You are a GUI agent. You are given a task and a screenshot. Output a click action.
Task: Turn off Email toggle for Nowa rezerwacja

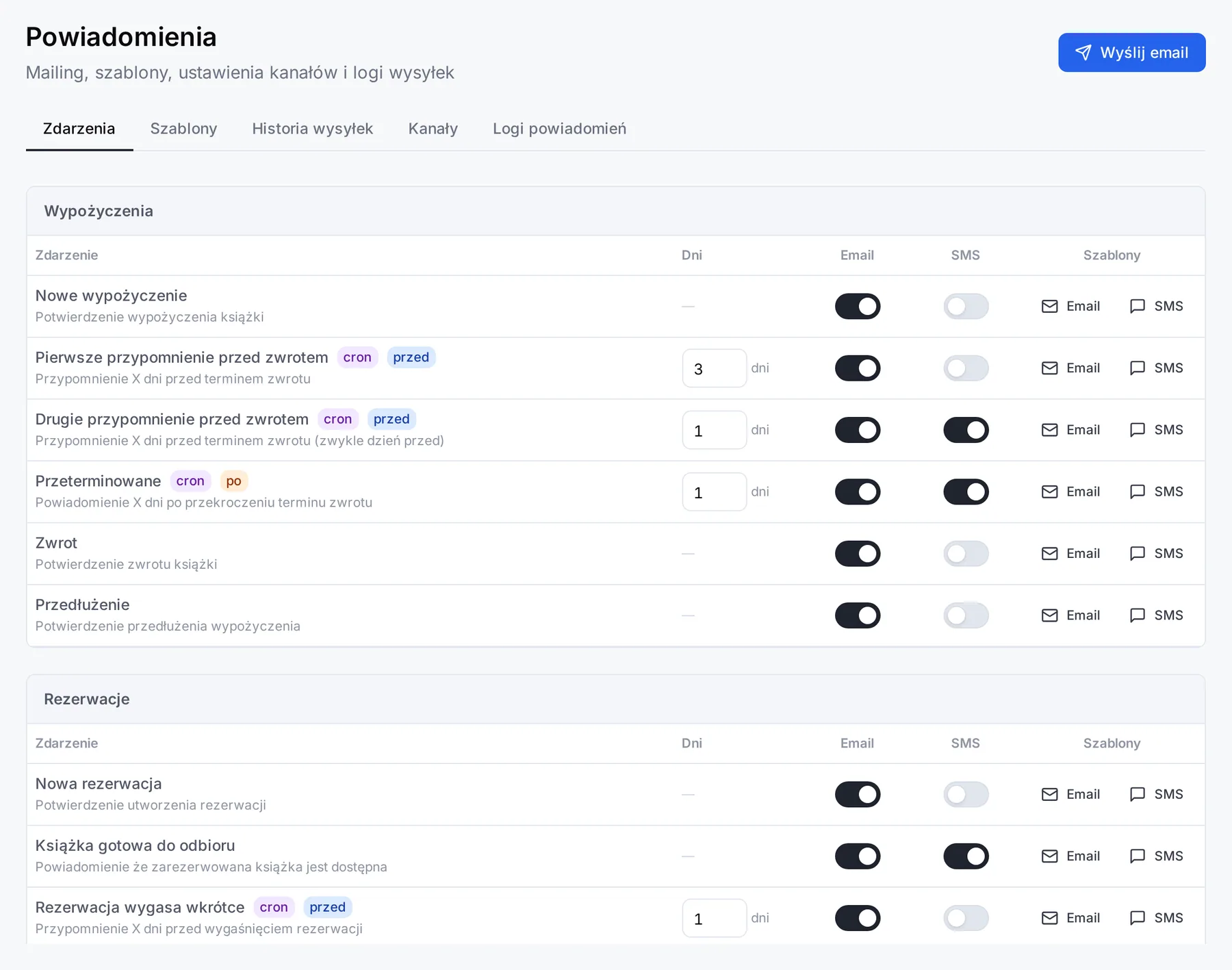(x=858, y=794)
